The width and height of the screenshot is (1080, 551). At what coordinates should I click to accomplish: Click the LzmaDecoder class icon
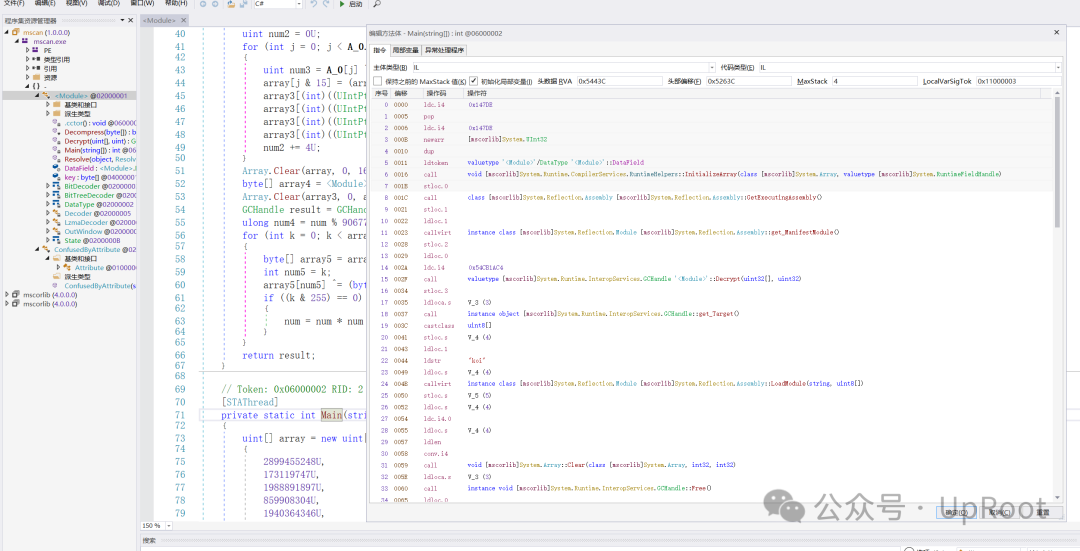[x=57, y=222]
